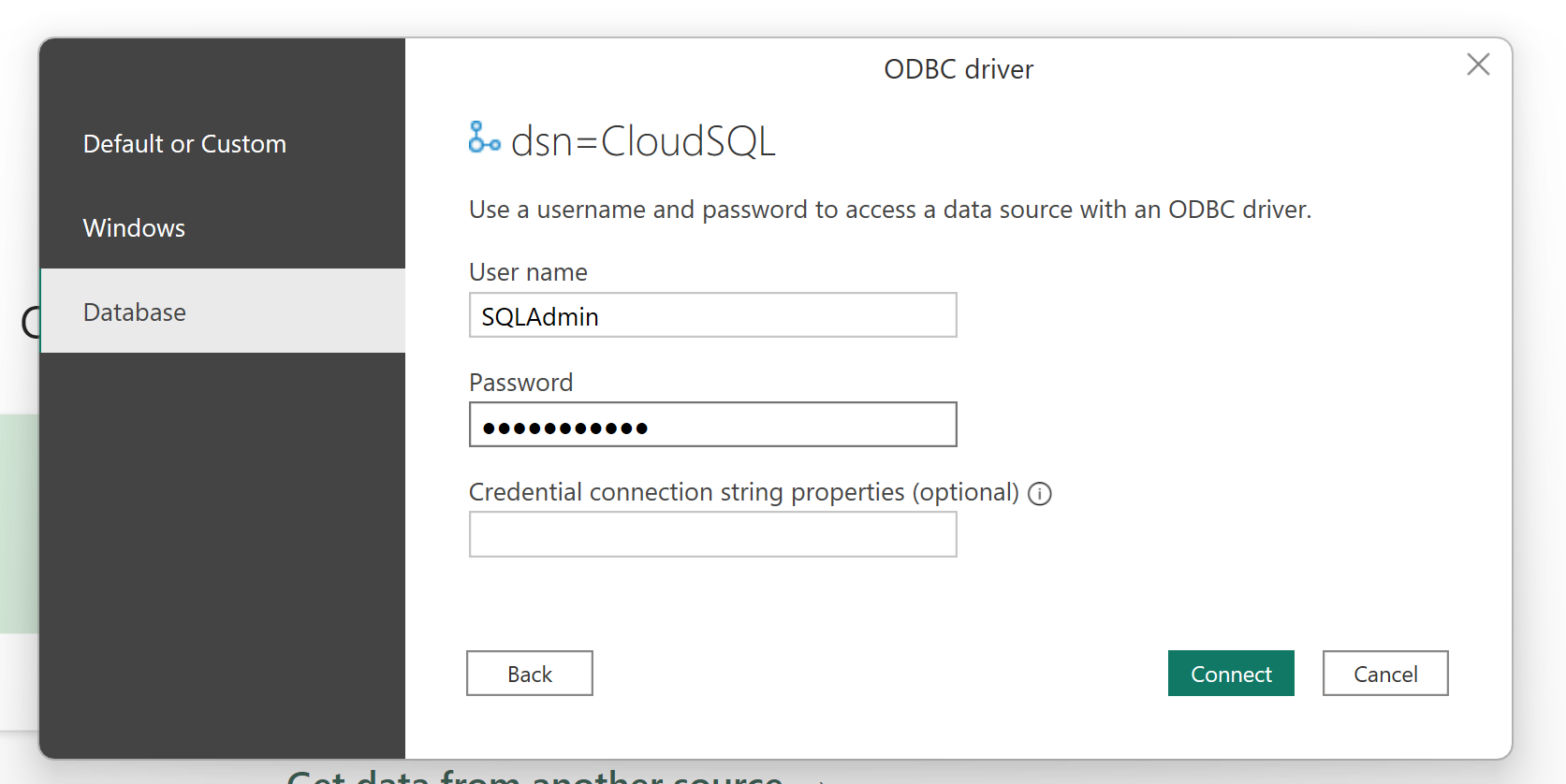Click the Credential connection string properties label
Viewport: 1566px width, 784px height.
[743, 492]
